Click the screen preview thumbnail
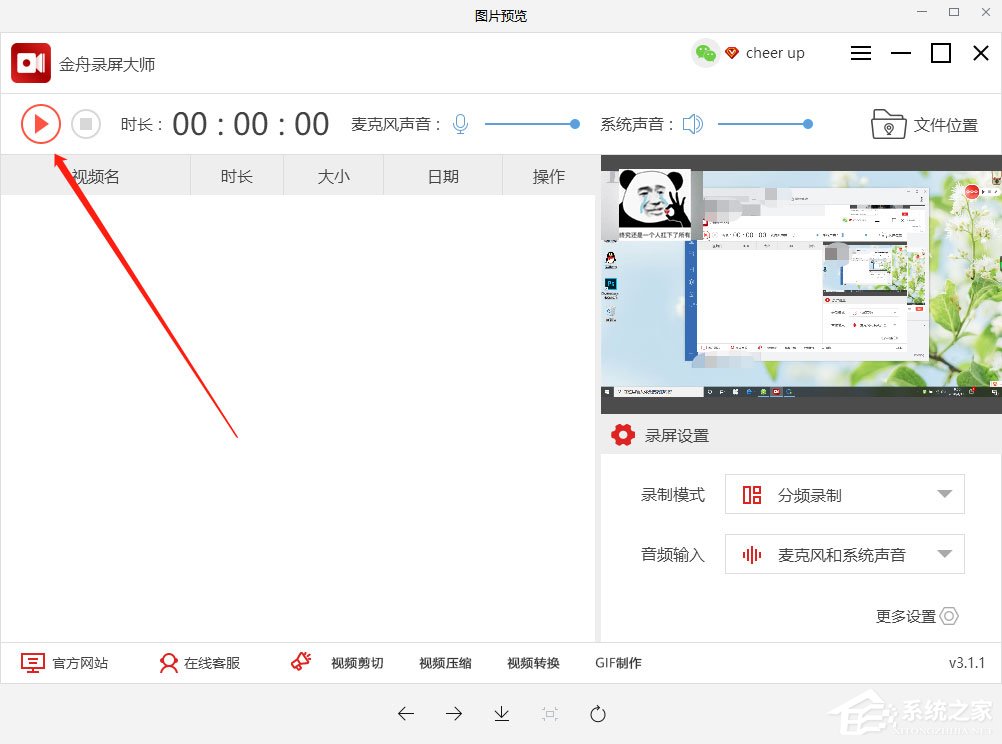The image size is (1002, 744). click(800, 280)
